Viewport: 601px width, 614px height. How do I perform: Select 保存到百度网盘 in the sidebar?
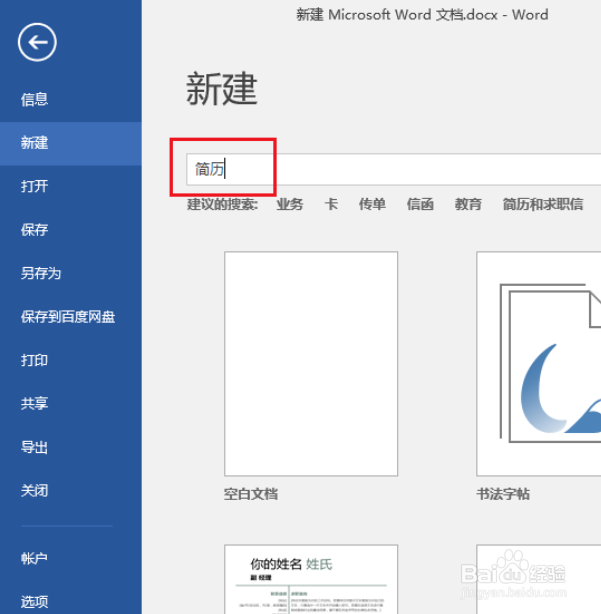68,317
